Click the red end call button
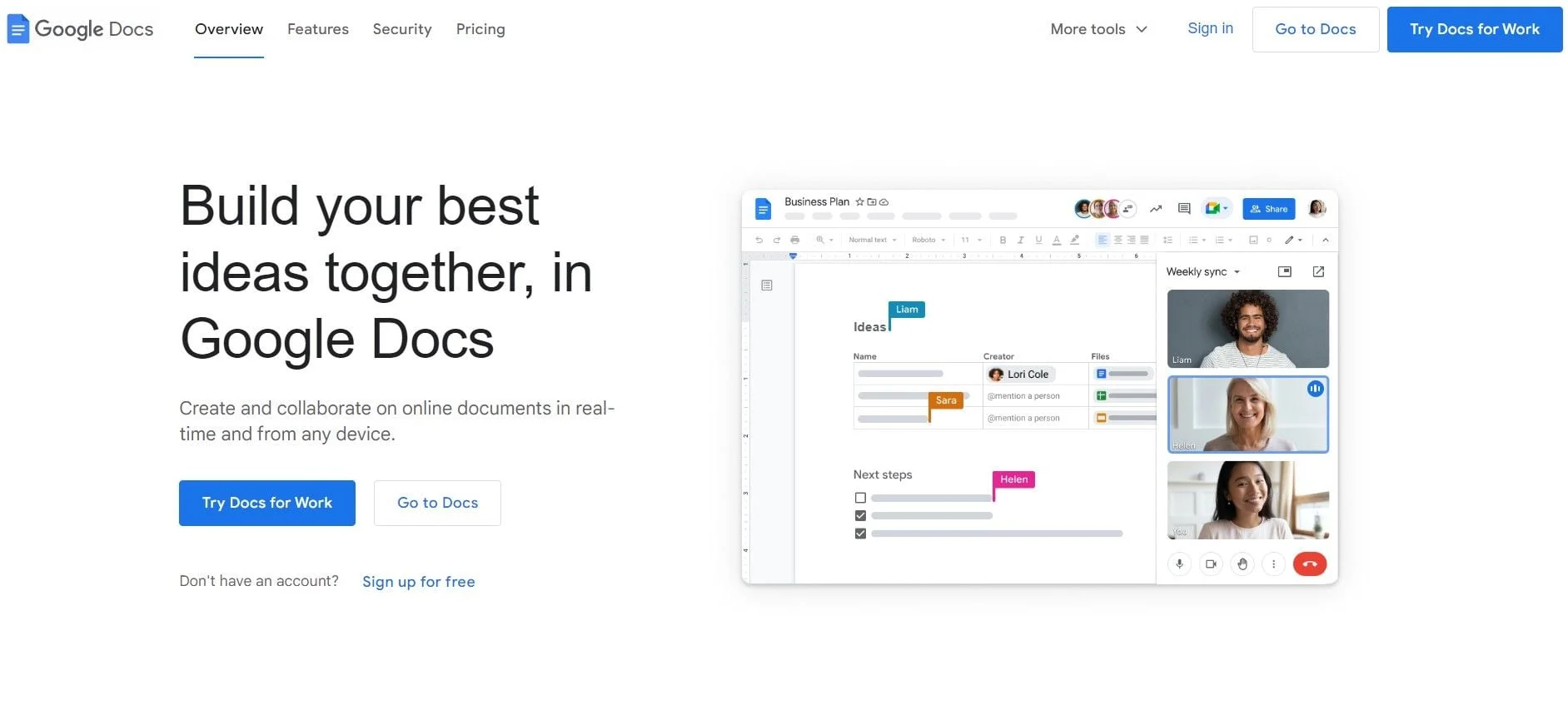Screen dimensions: 1568x710 (x=1309, y=564)
